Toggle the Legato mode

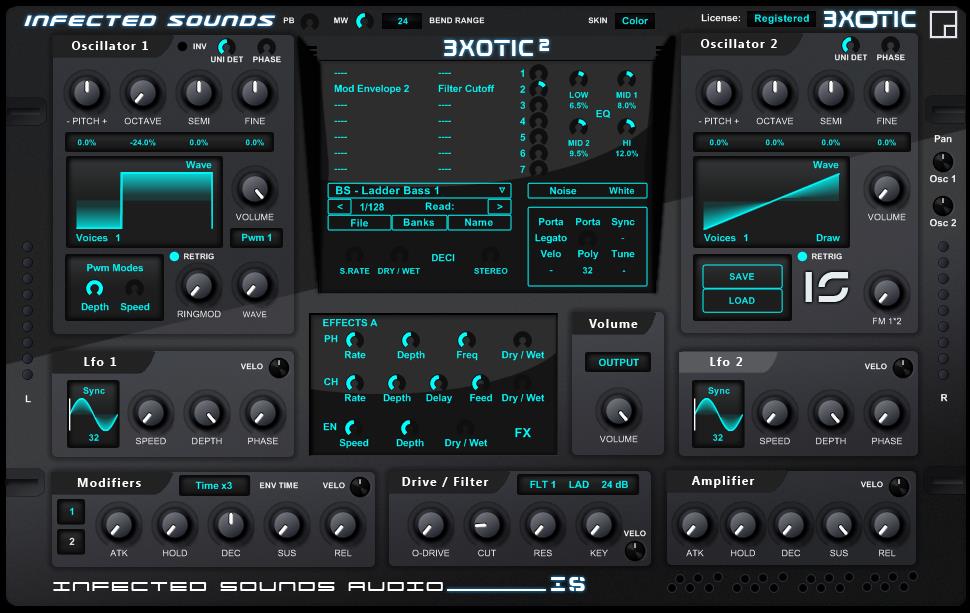coord(551,238)
